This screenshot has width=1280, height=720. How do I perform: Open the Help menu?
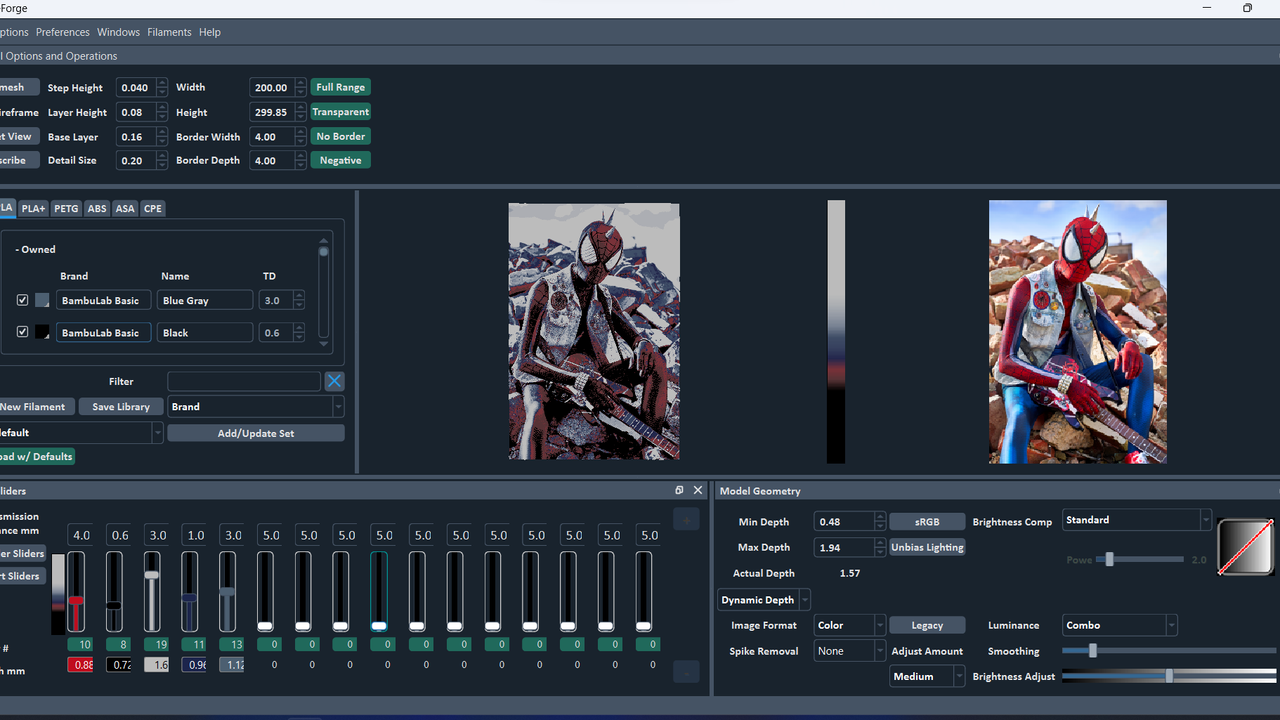coord(209,32)
